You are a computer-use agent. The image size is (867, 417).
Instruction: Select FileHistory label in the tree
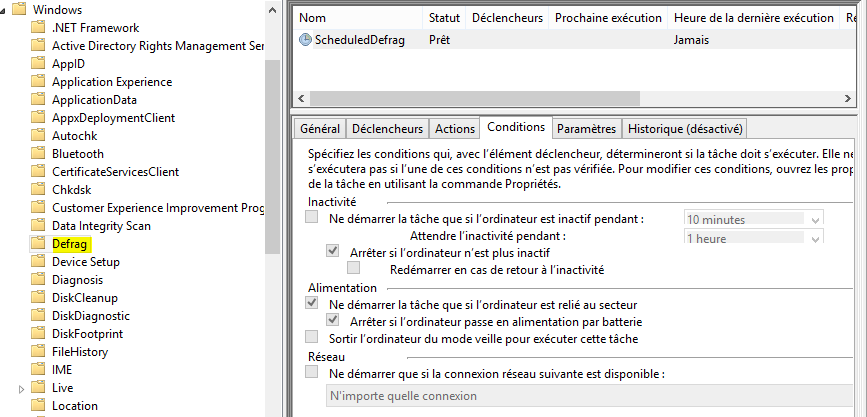(x=80, y=352)
